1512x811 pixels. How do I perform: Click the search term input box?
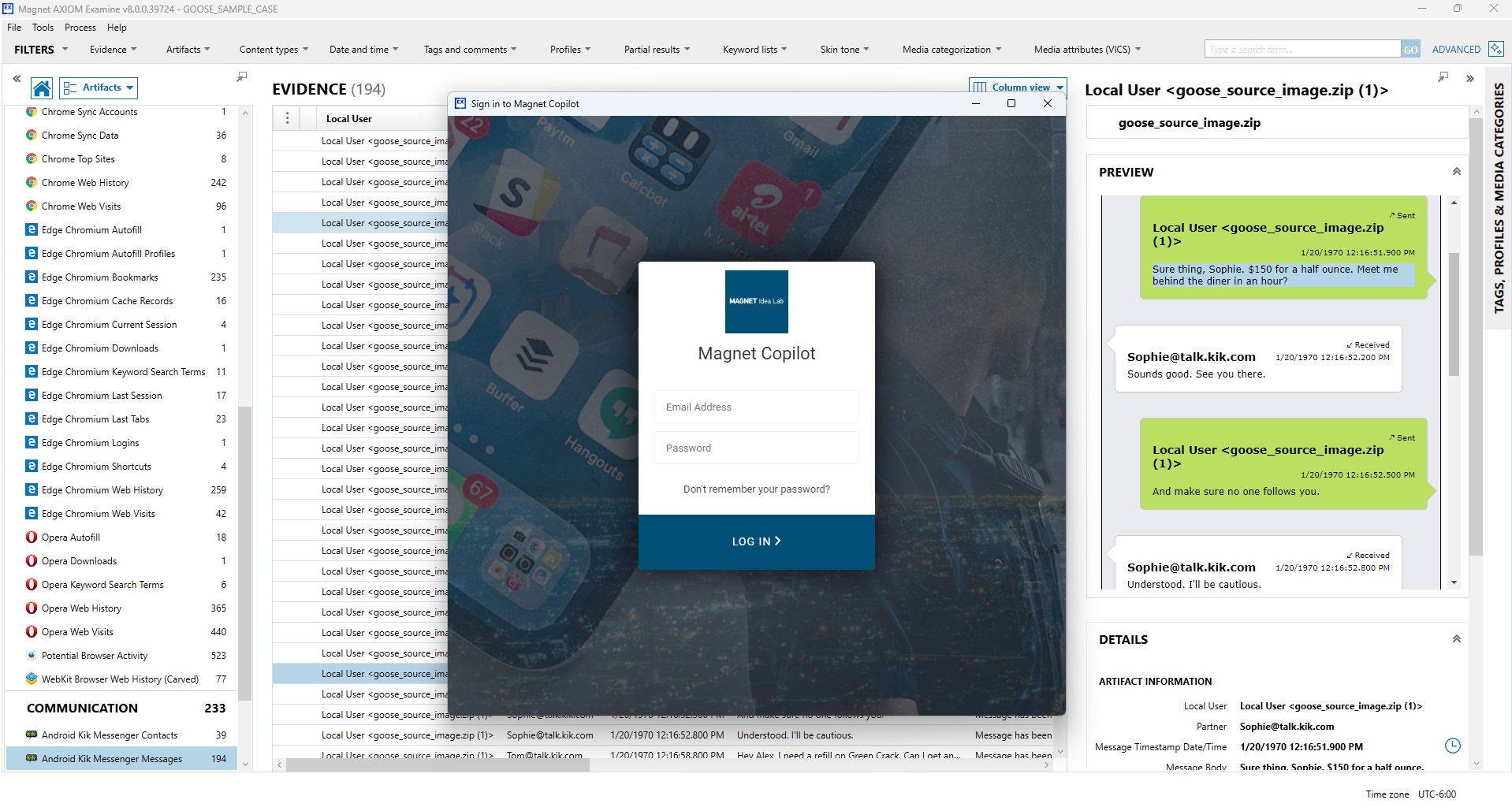1302,50
